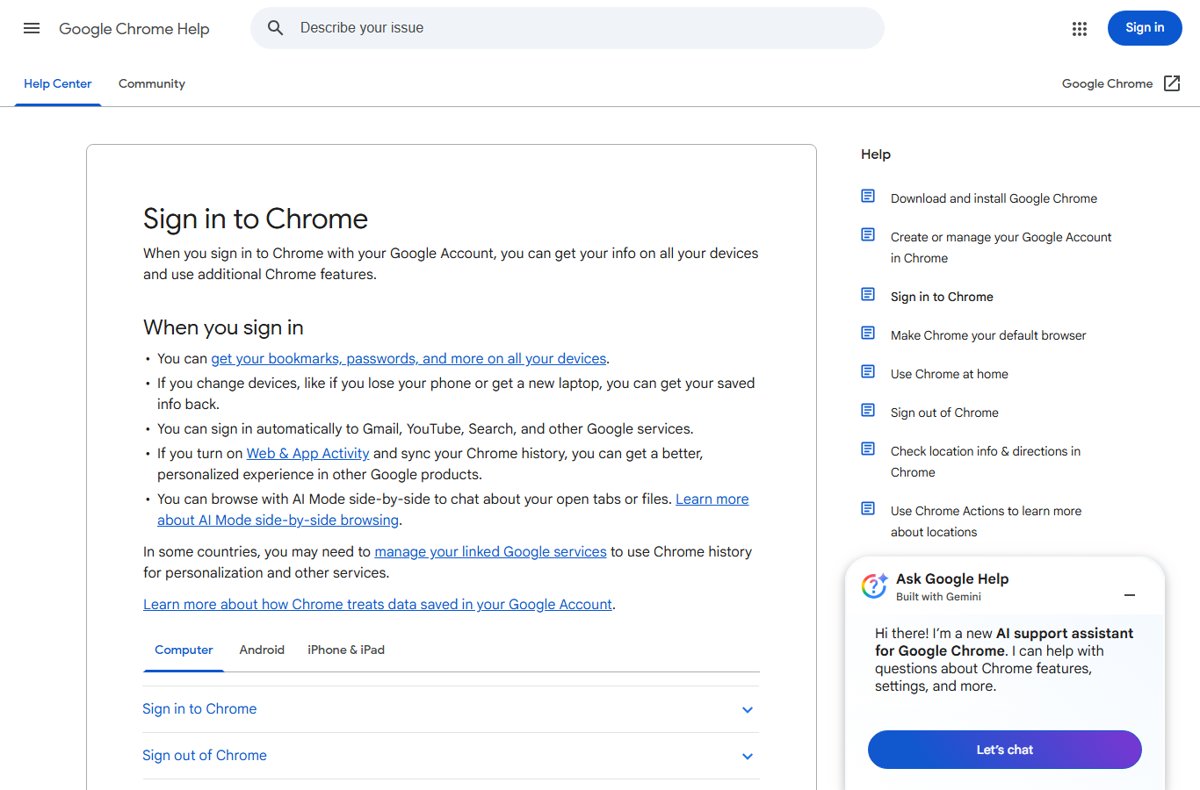Open the Sign in to Chrome accordion title

tap(199, 709)
